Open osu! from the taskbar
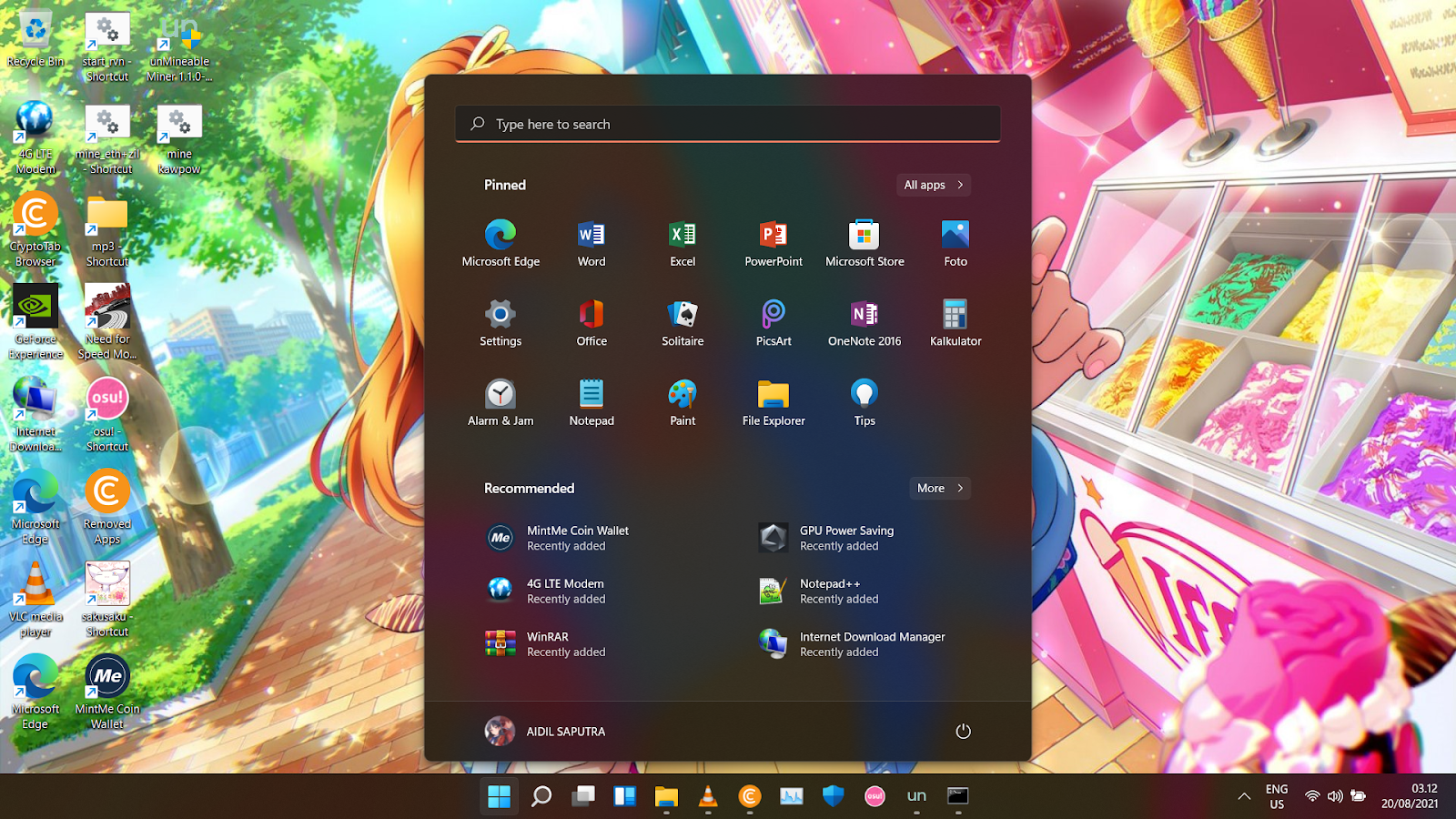This screenshot has width=1456, height=819. pyautogui.click(x=875, y=796)
